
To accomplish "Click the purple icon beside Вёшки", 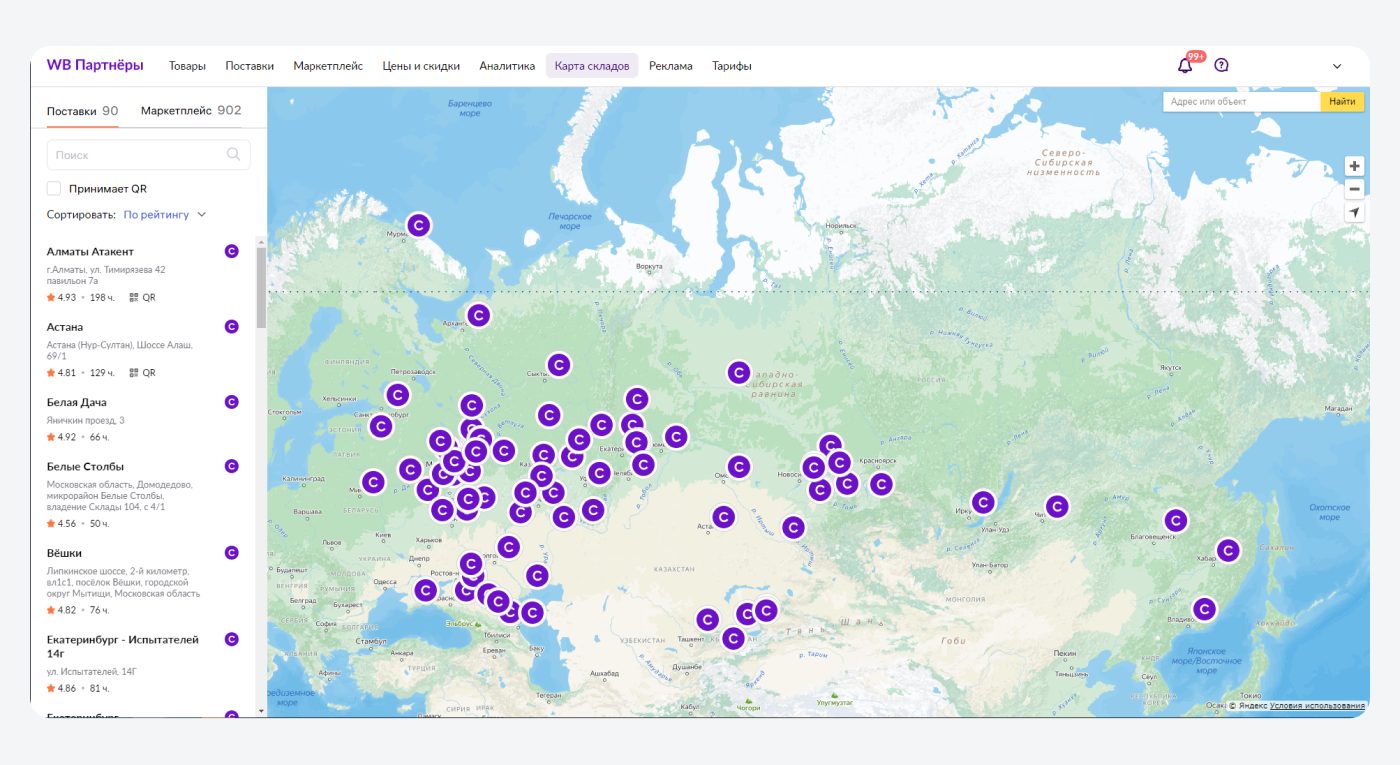I will click(x=232, y=552).
